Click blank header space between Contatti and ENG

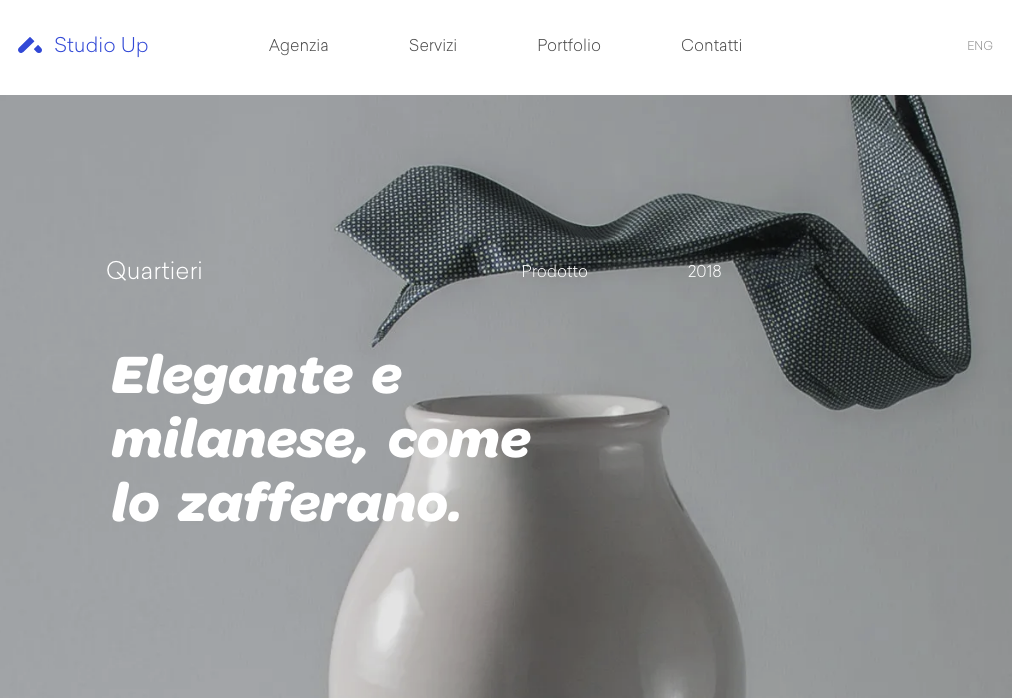[852, 45]
